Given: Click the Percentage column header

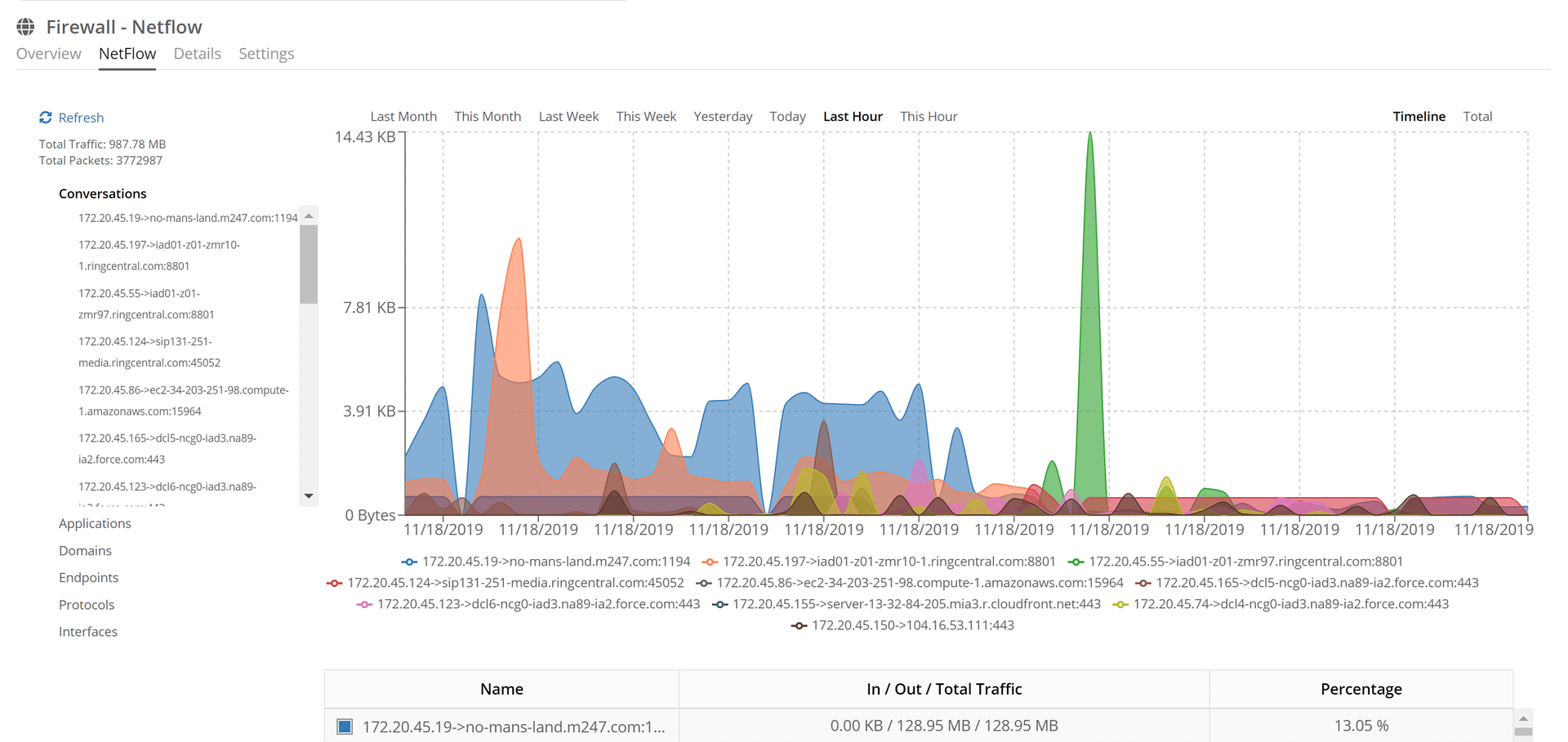Looking at the screenshot, I should point(1361,689).
